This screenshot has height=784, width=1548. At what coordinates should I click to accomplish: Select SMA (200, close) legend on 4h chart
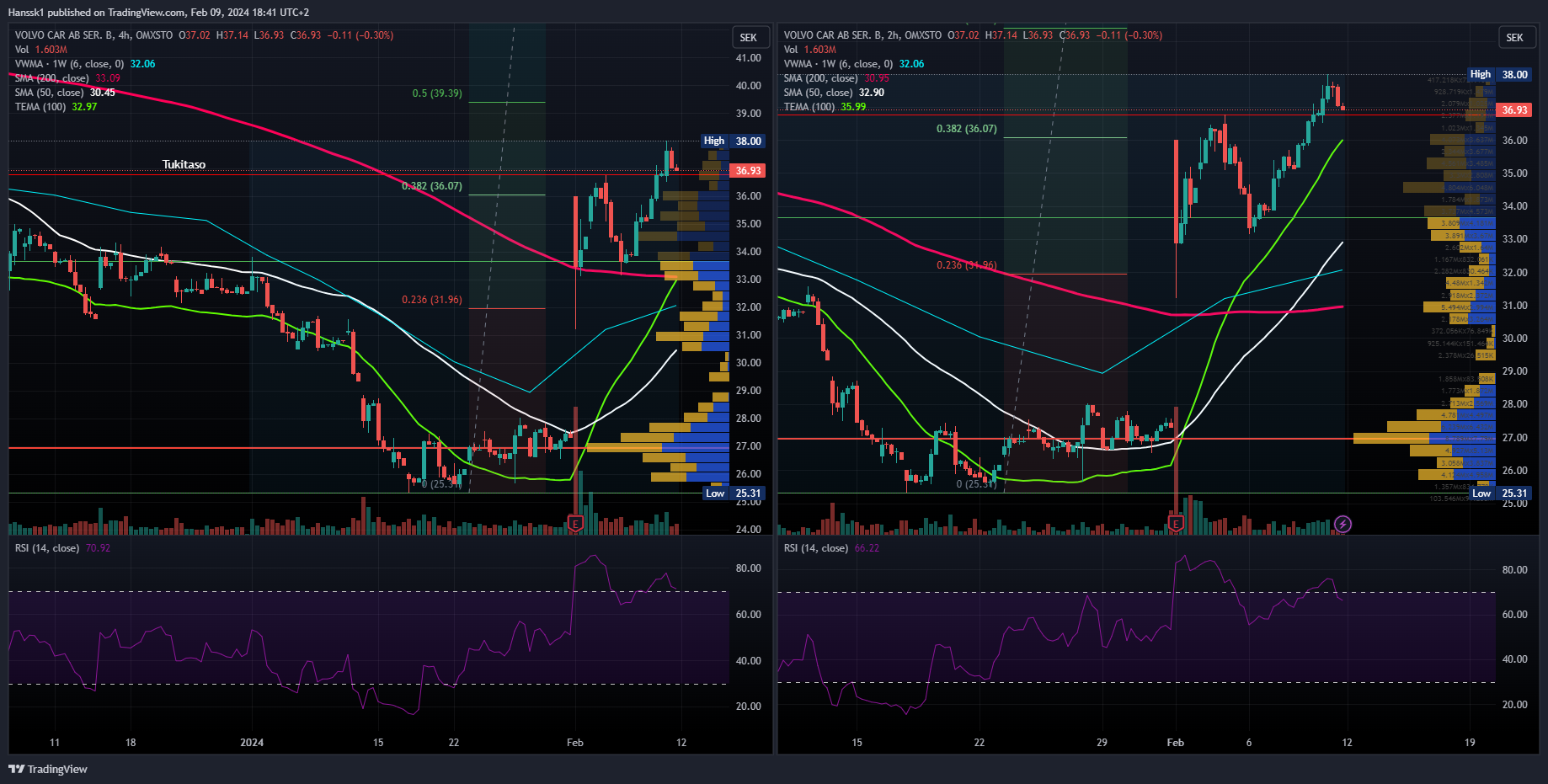[67, 78]
